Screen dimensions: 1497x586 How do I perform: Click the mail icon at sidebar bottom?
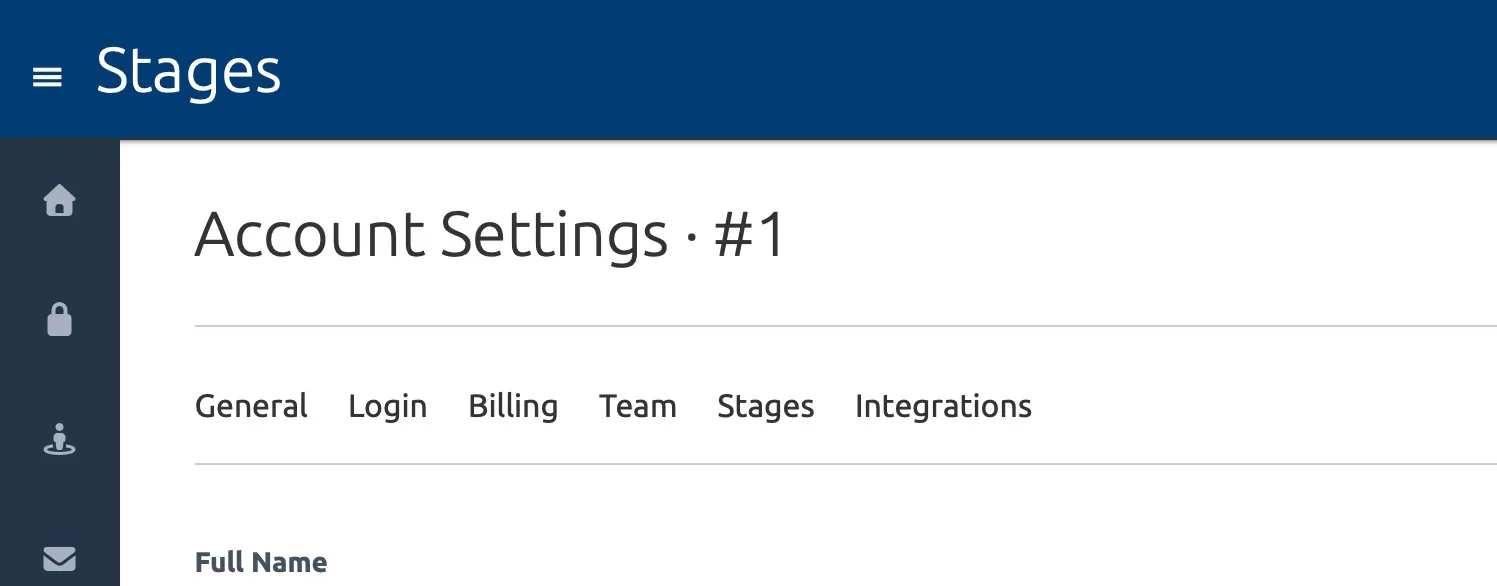pos(60,558)
